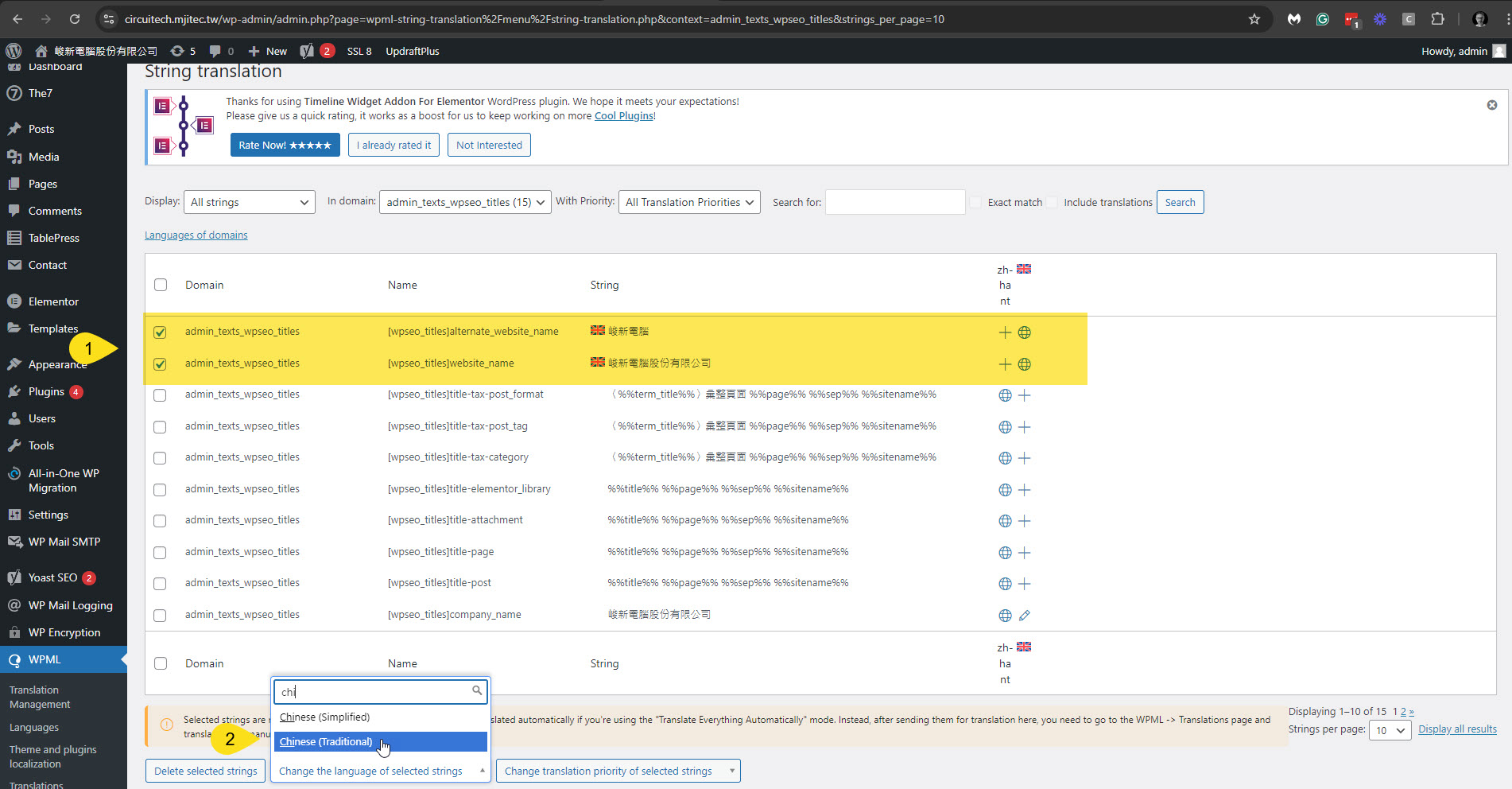Image resolution: width=1512 pixels, height=789 pixels.
Task: Click the globe icon for alternate_website_name row
Action: pos(1025,332)
